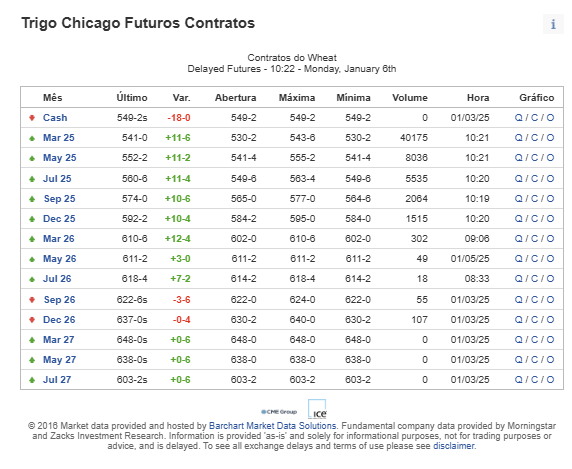The width and height of the screenshot is (572, 469).
Task: Open the Barchart Market Data Solutions link
Action: [273, 426]
